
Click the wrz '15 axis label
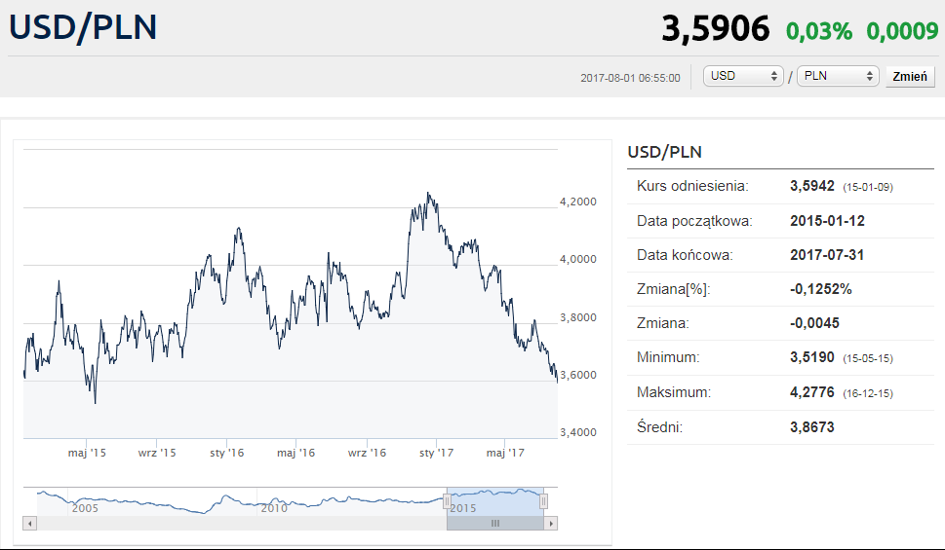click(157, 453)
